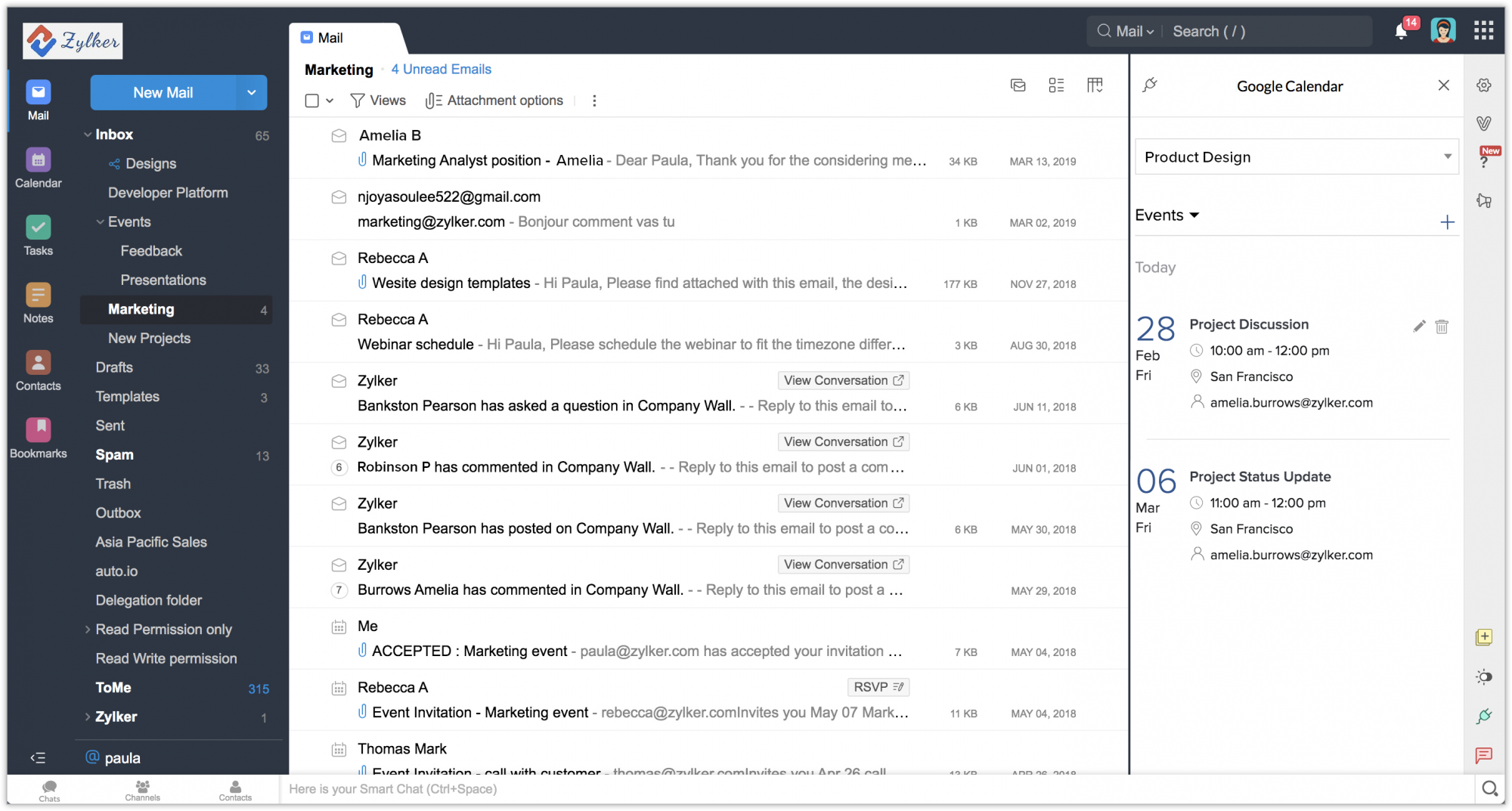Open the green integrations plug icon
This screenshot has height=811, width=1512.
coord(1484,716)
